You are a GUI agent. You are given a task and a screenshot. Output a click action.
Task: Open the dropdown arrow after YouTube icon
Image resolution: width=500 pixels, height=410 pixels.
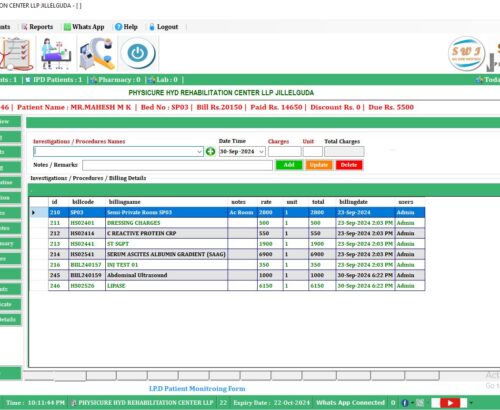[471, 403]
